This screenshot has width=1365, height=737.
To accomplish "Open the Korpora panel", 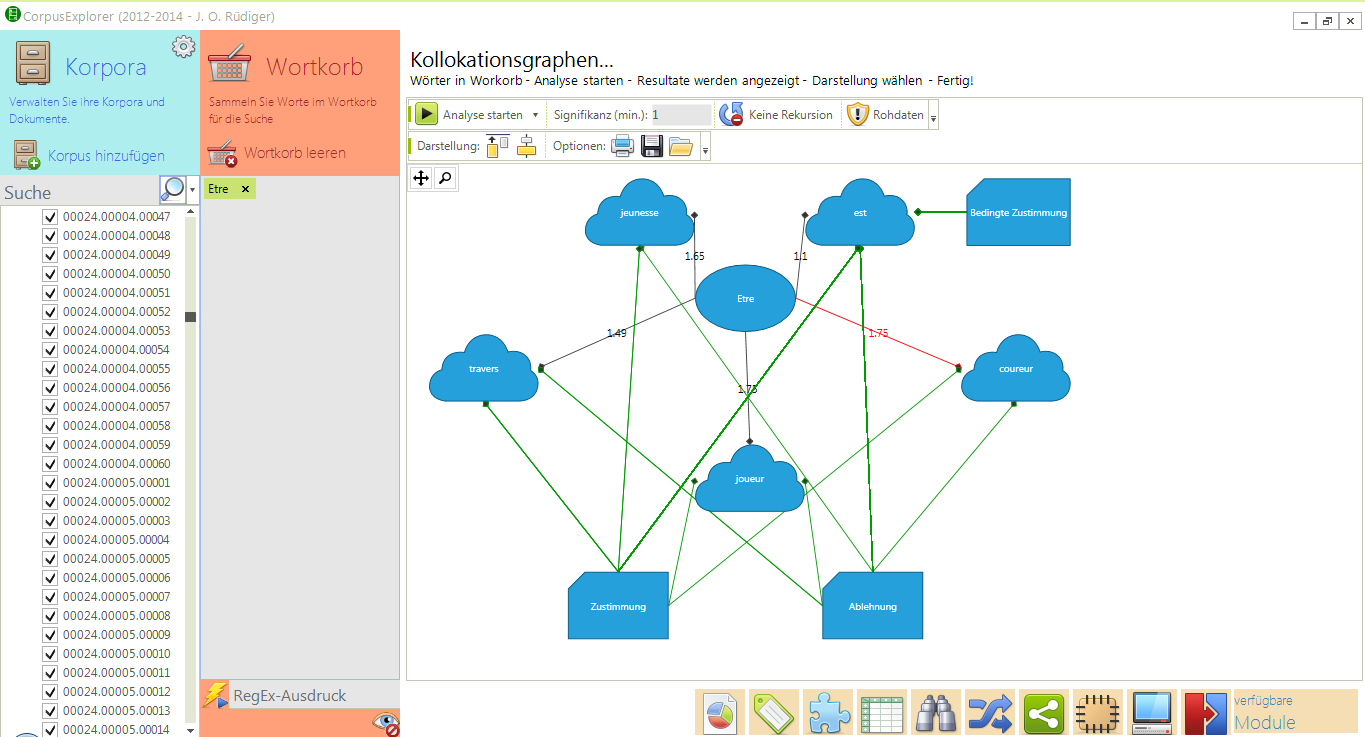I will pyautogui.click(x=105, y=68).
